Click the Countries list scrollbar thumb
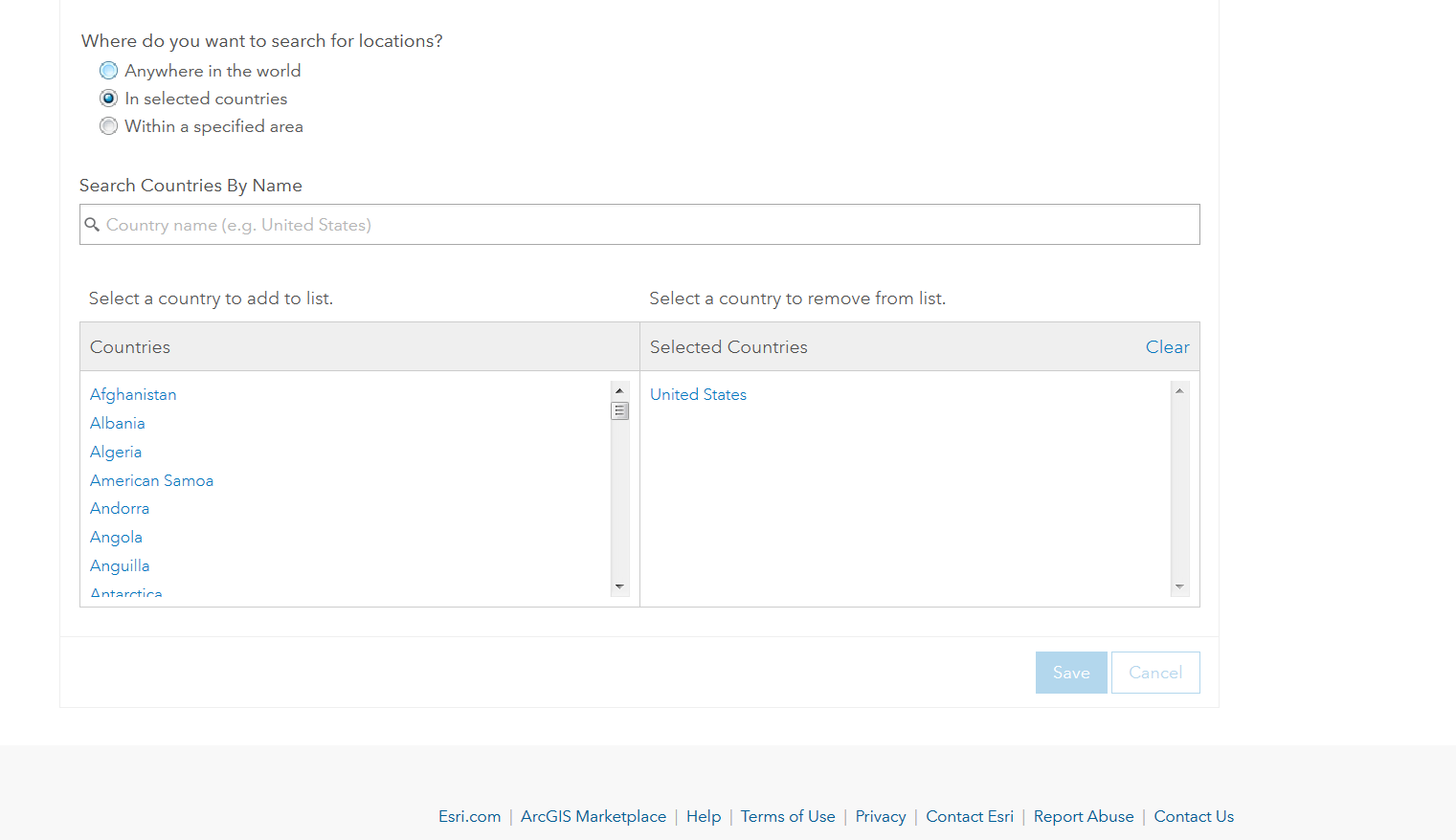 pyautogui.click(x=620, y=411)
